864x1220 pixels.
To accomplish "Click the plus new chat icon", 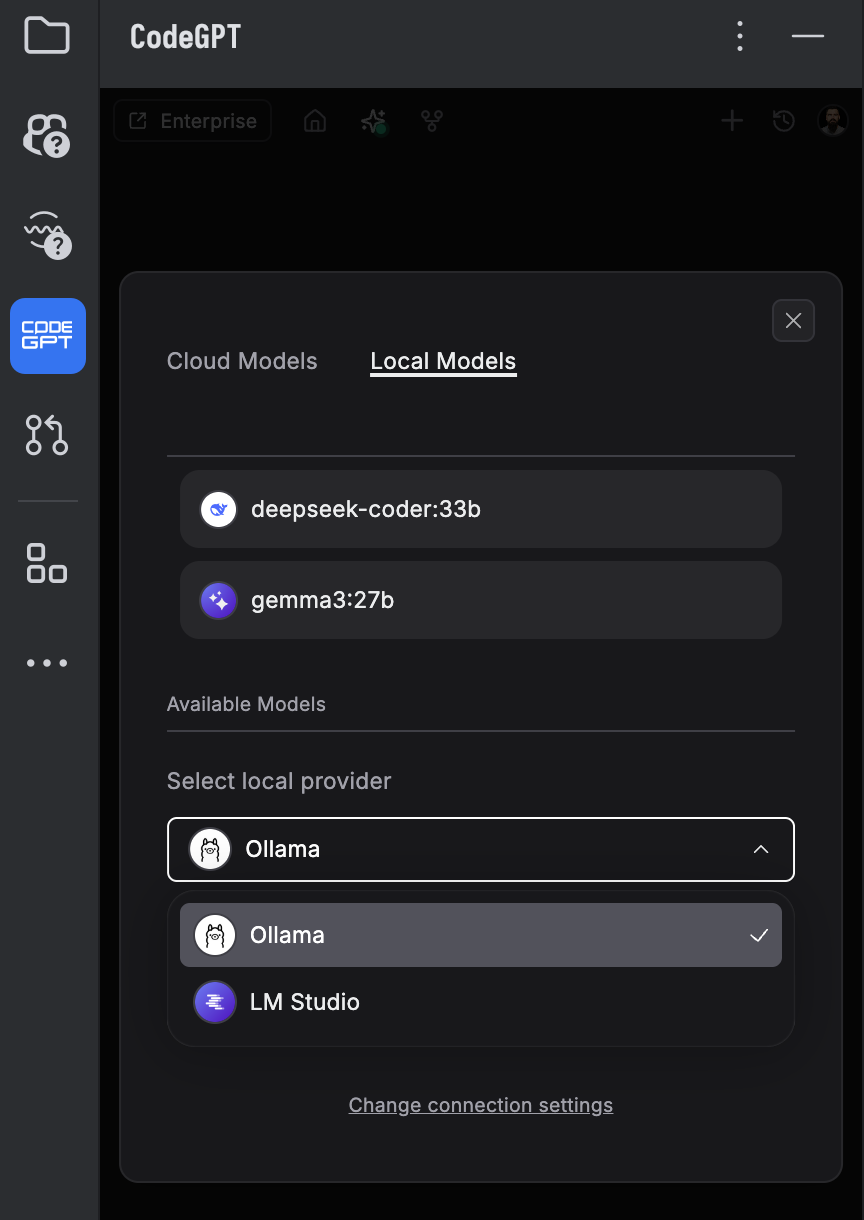I will pos(732,121).
